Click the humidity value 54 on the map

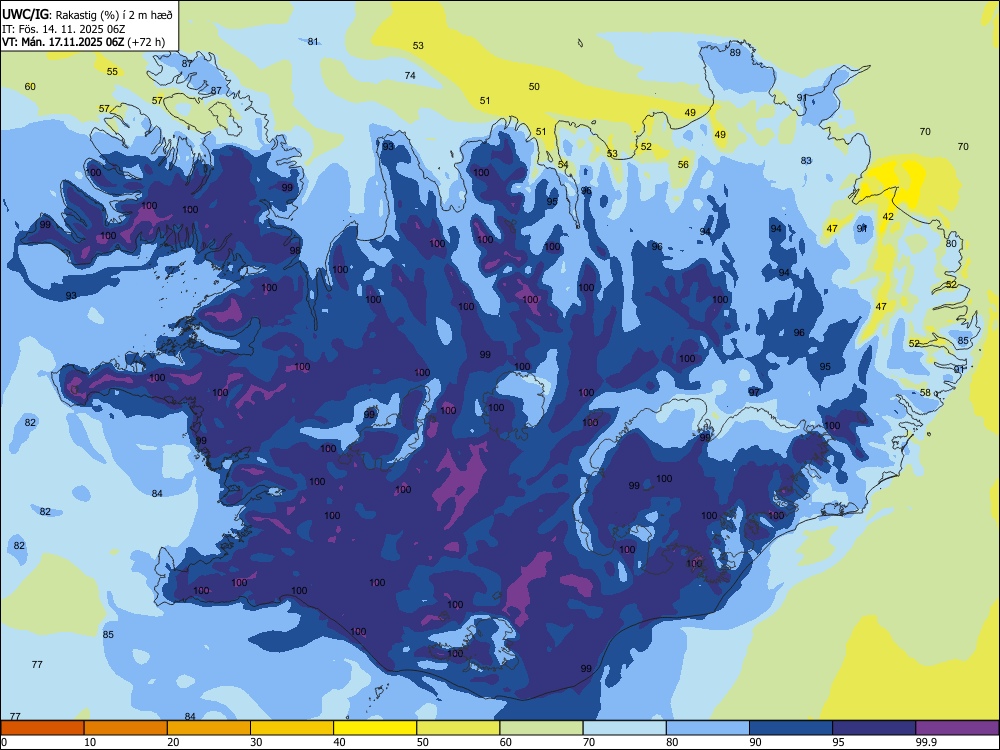point(562,164)
